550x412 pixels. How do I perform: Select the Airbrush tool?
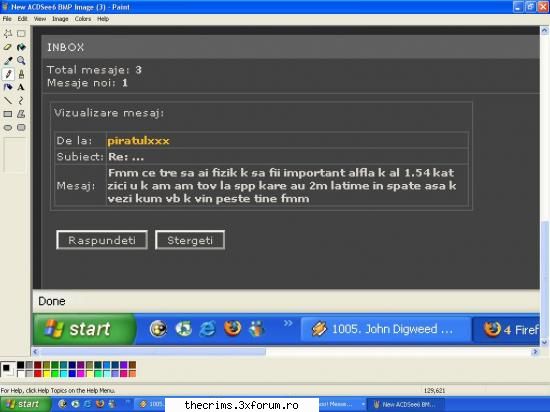coord(8,87)
